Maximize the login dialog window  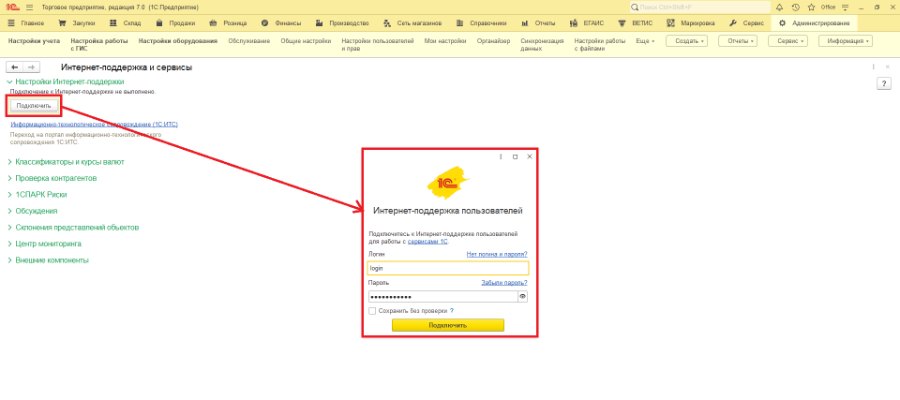click(x=515, y=156)
